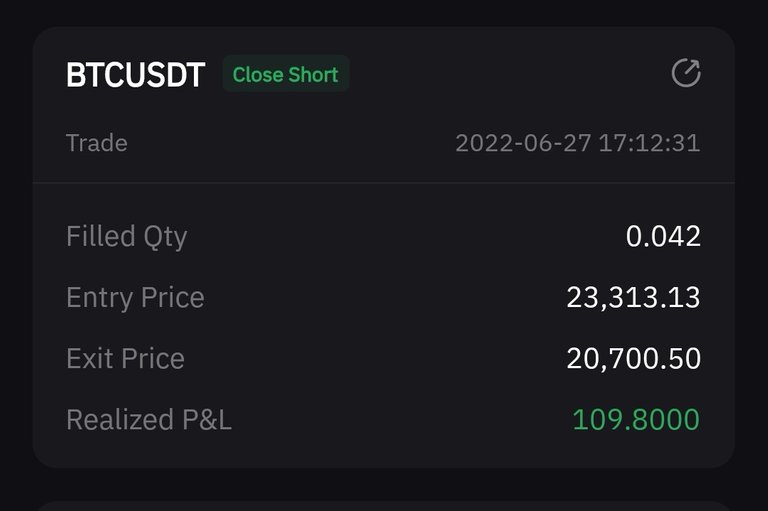Screen dimensions: 768x511
Task: Tap the empty gap between Trade label and timestamp
Action: pos(290,143)
